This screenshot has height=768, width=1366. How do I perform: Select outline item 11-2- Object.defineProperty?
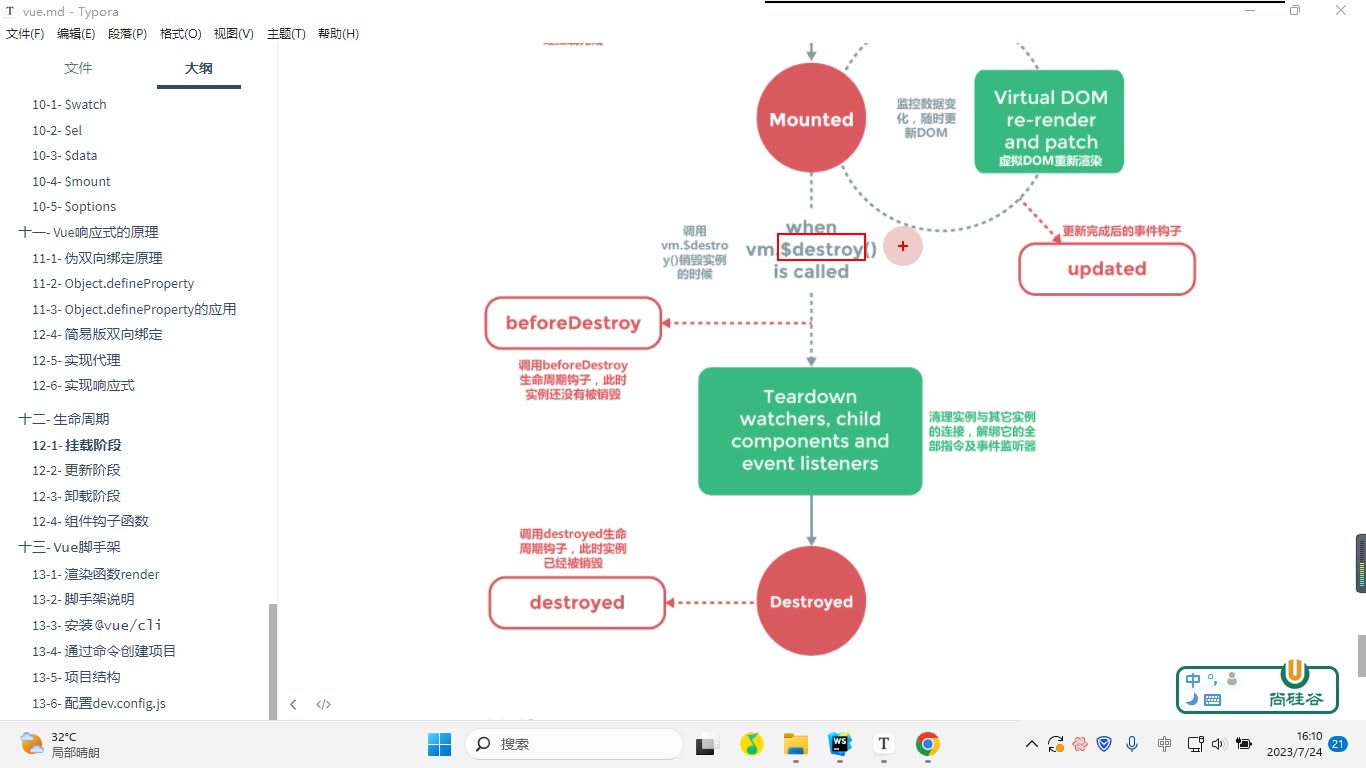pos(113,283)
